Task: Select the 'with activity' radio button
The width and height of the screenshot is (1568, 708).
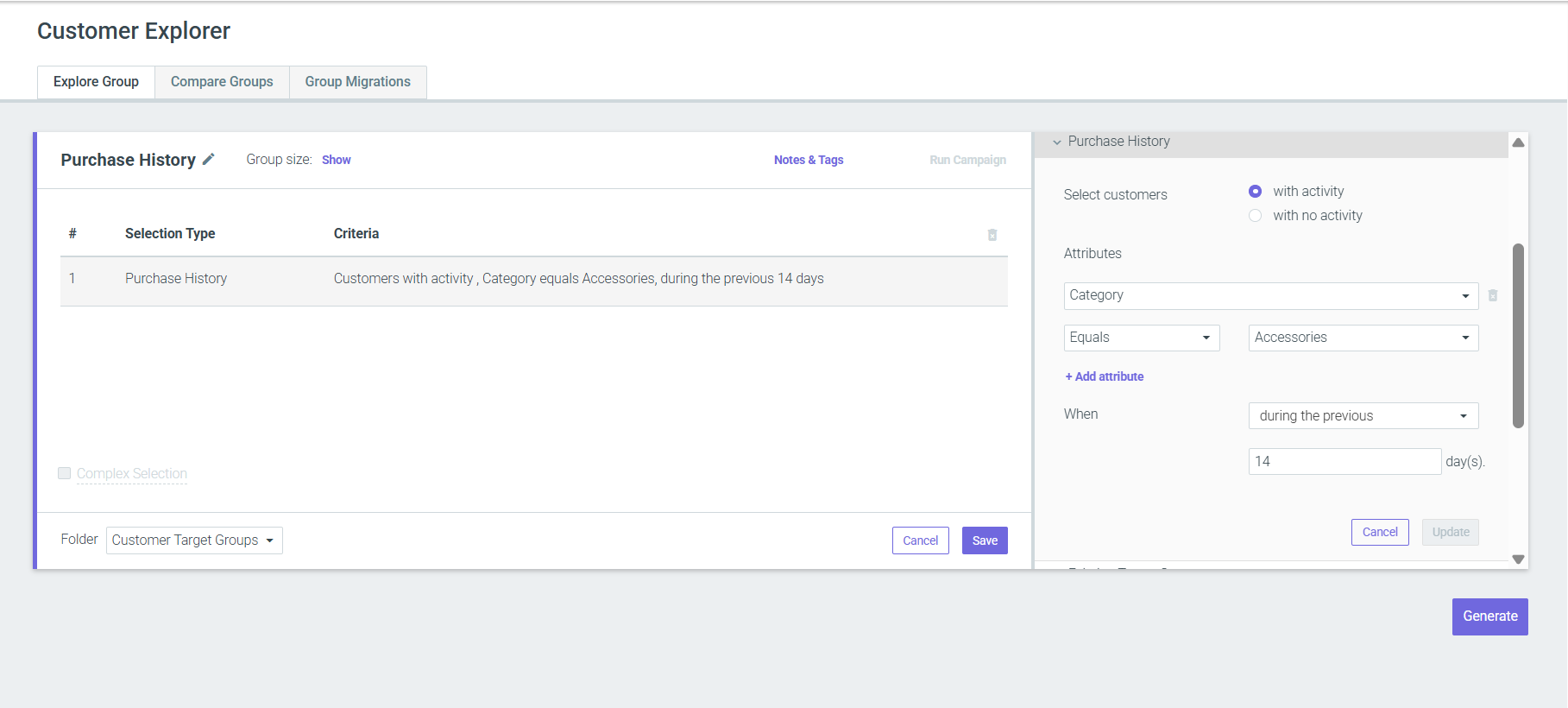Action: pos(1255,192)
